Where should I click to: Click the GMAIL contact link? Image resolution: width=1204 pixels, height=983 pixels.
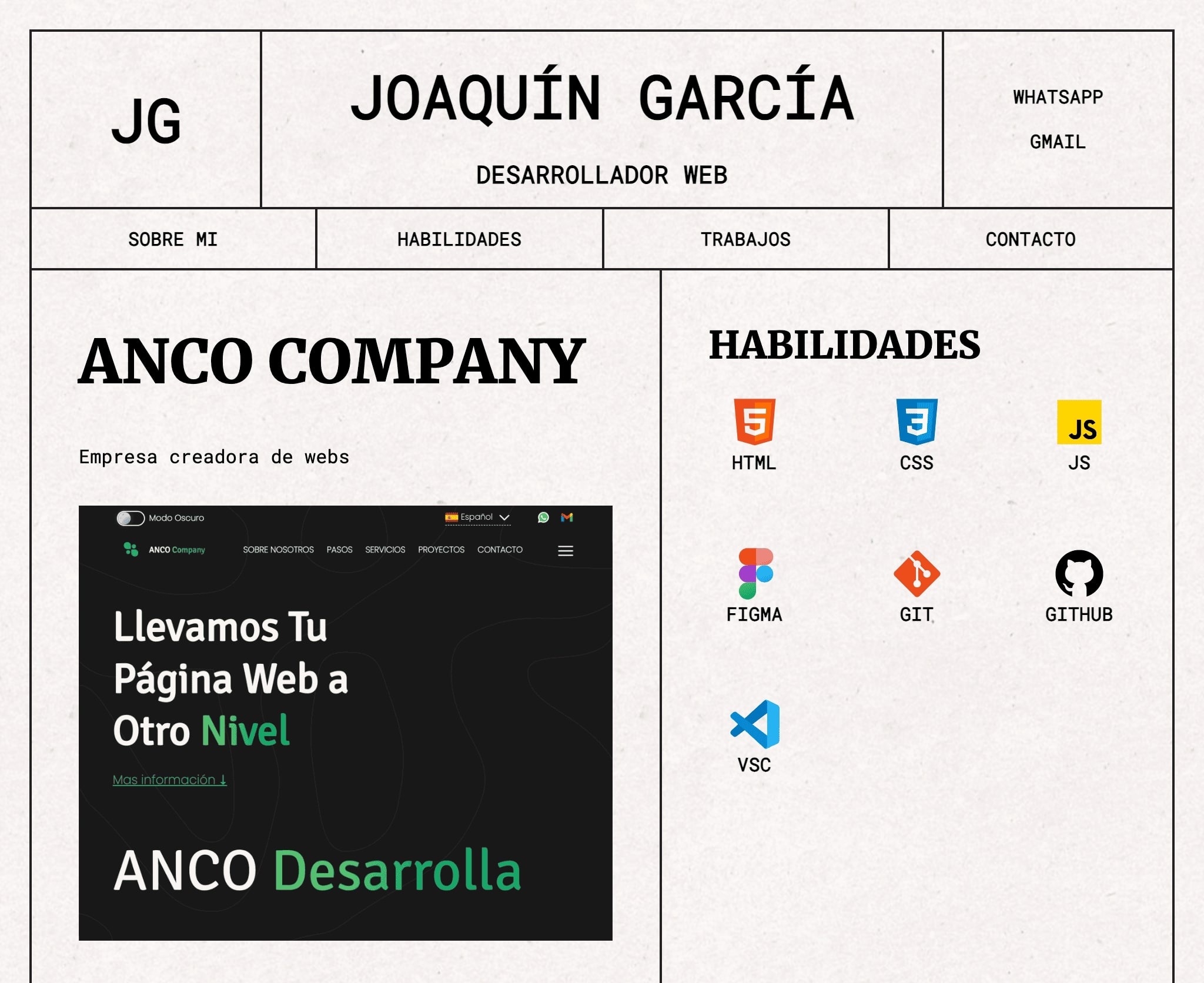[1058, 142]
